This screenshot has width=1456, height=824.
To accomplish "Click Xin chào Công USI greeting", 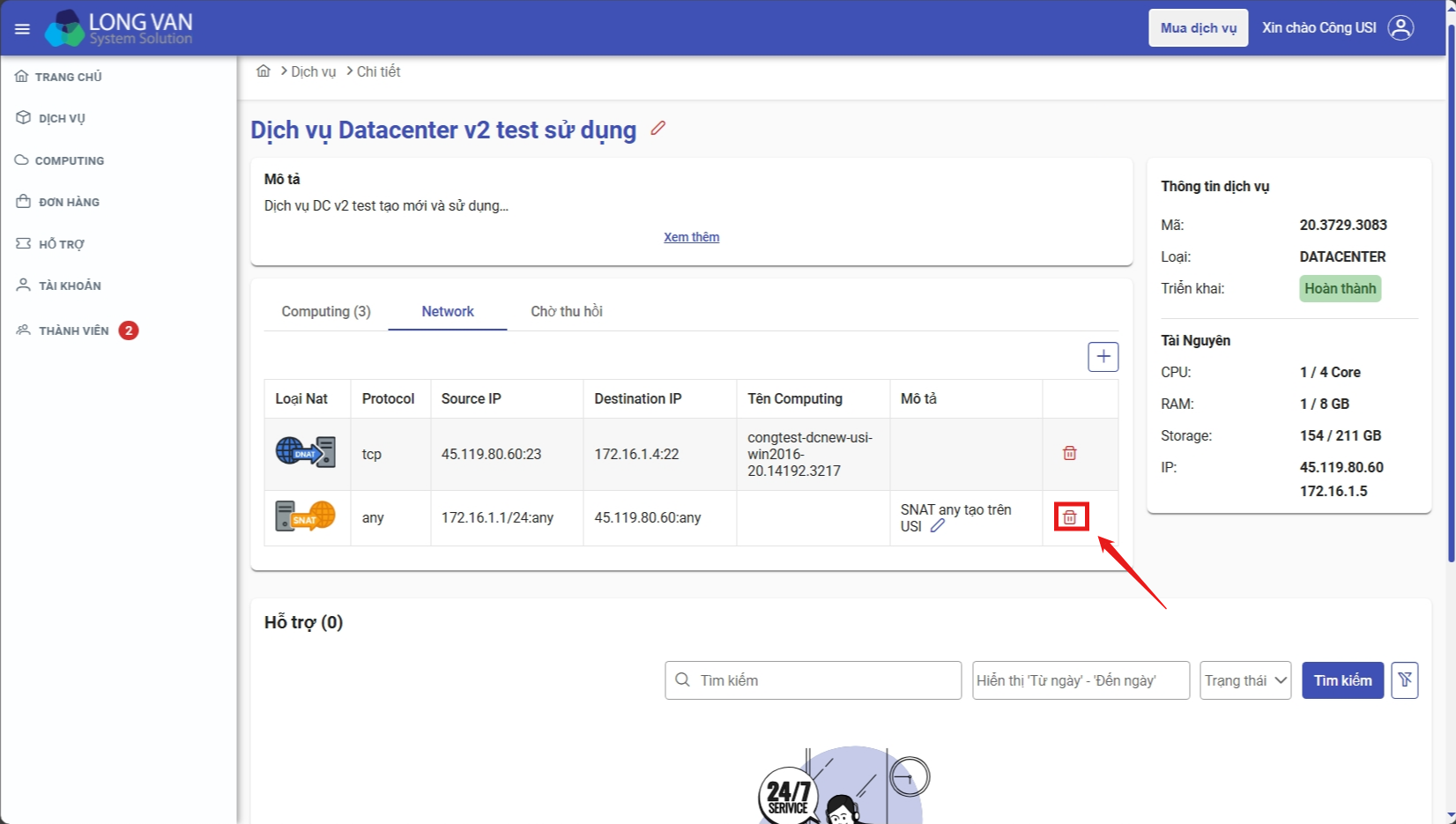I will [x=1319, y=28].
